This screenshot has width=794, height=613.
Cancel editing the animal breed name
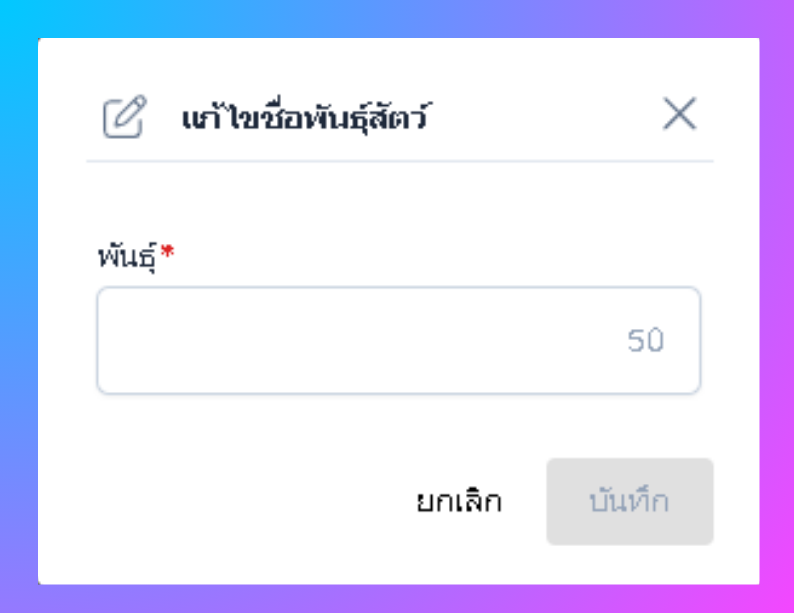click(x=459, y=502)
